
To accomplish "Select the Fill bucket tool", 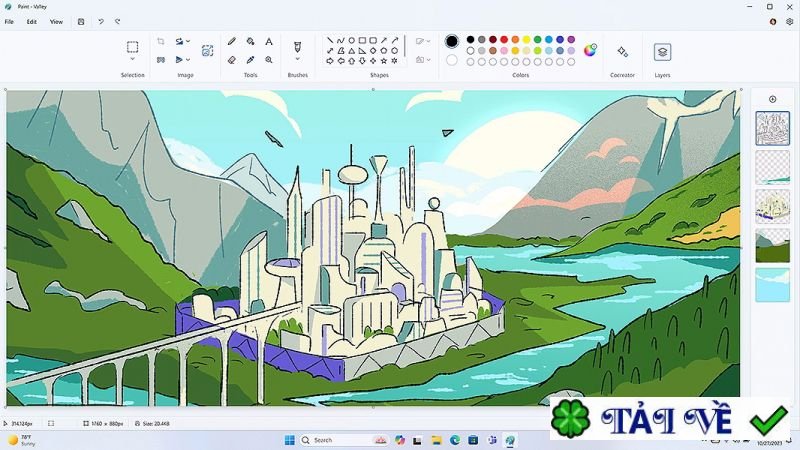I will point(250,42).
